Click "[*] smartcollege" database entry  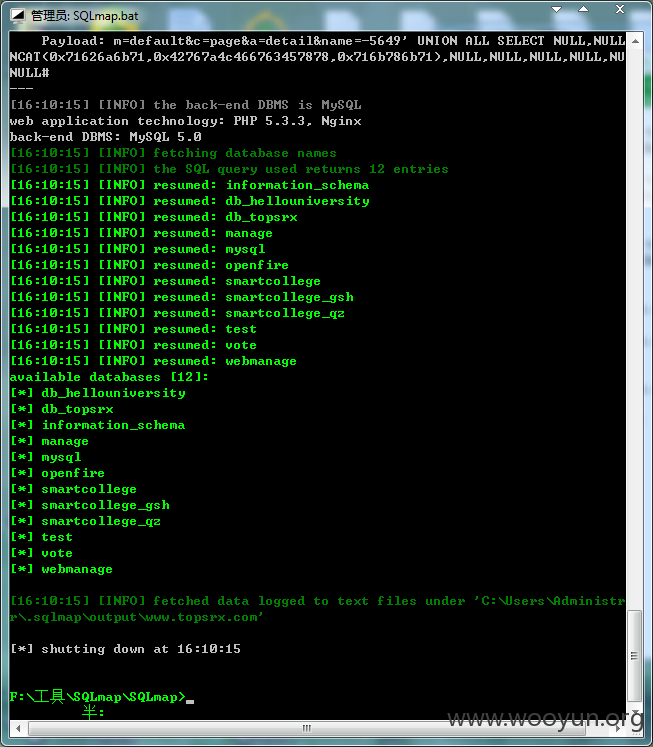click(x=73, y=489)
